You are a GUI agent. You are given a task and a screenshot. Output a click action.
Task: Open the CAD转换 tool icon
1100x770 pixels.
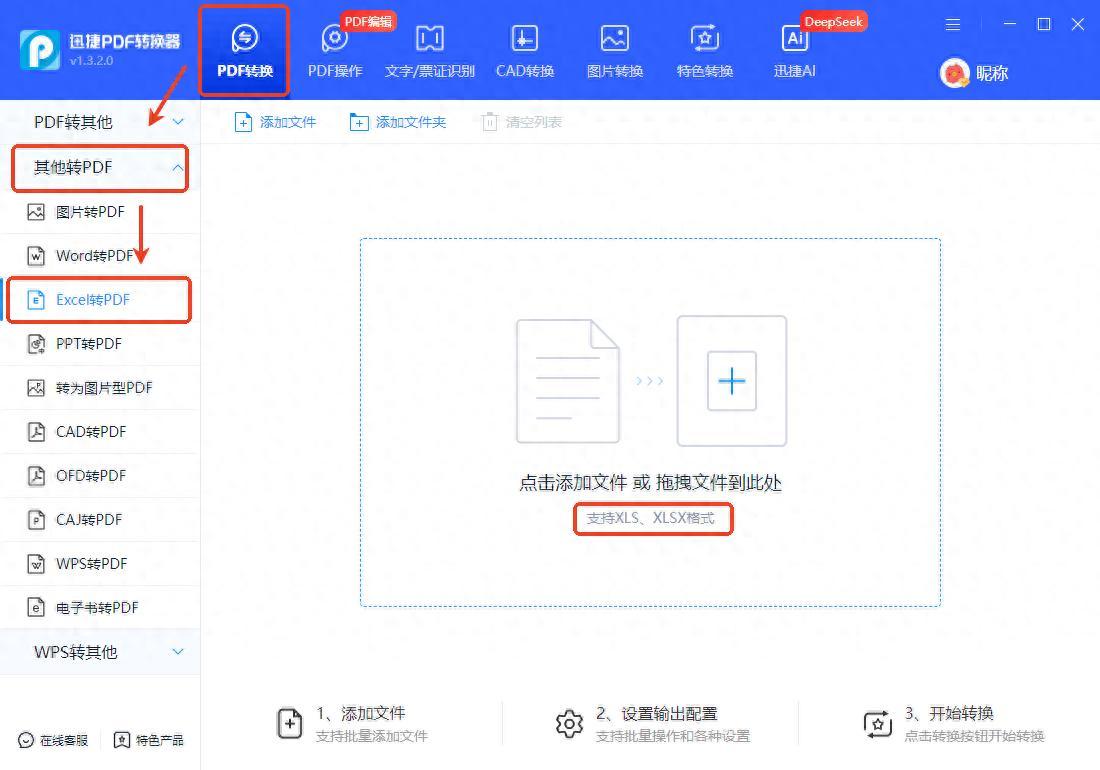(x=524, y=40)
